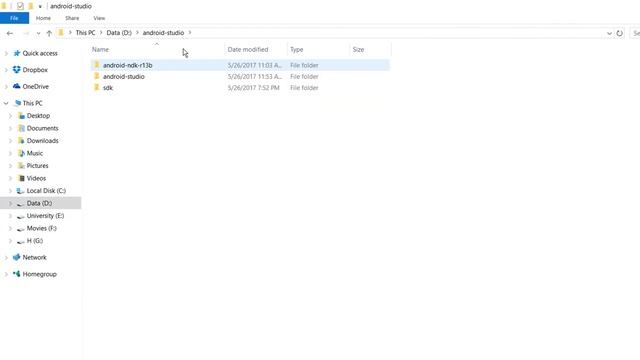Expand the Local Disk (C:) tree node

(x=11, y=191)
